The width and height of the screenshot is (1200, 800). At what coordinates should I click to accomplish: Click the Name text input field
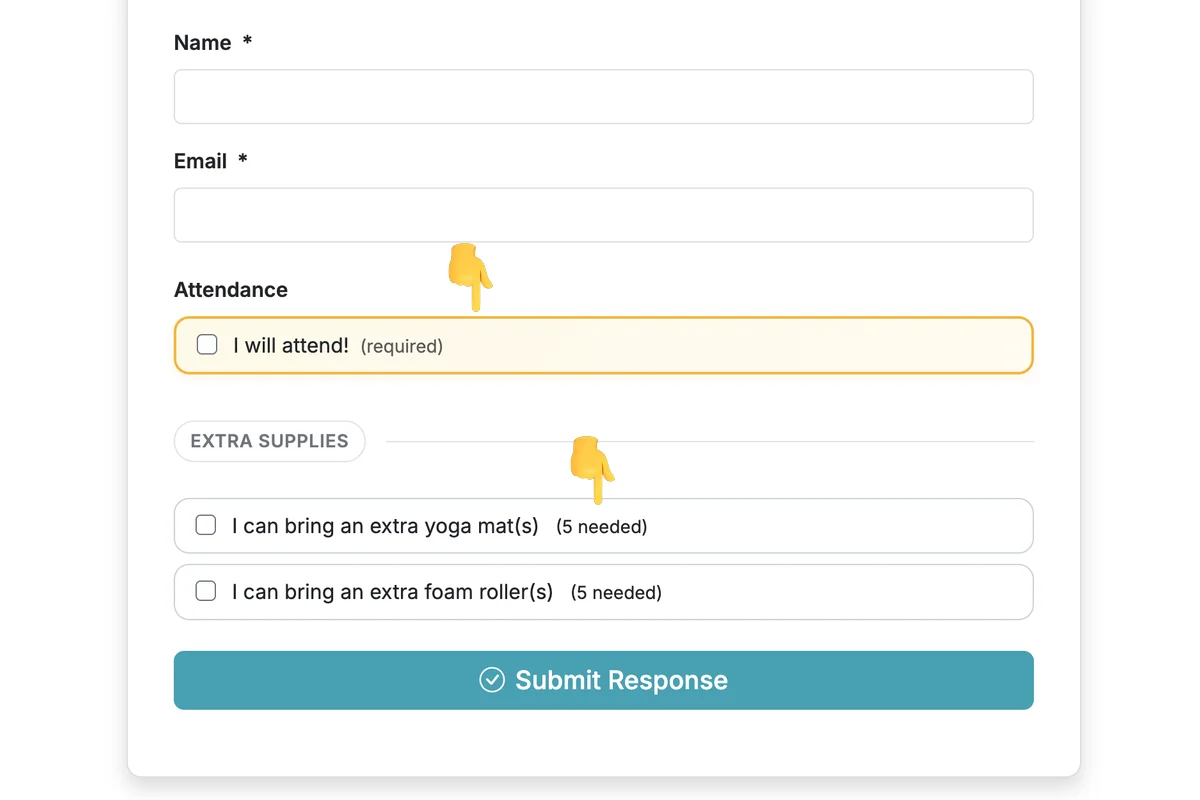click(603, 97)
